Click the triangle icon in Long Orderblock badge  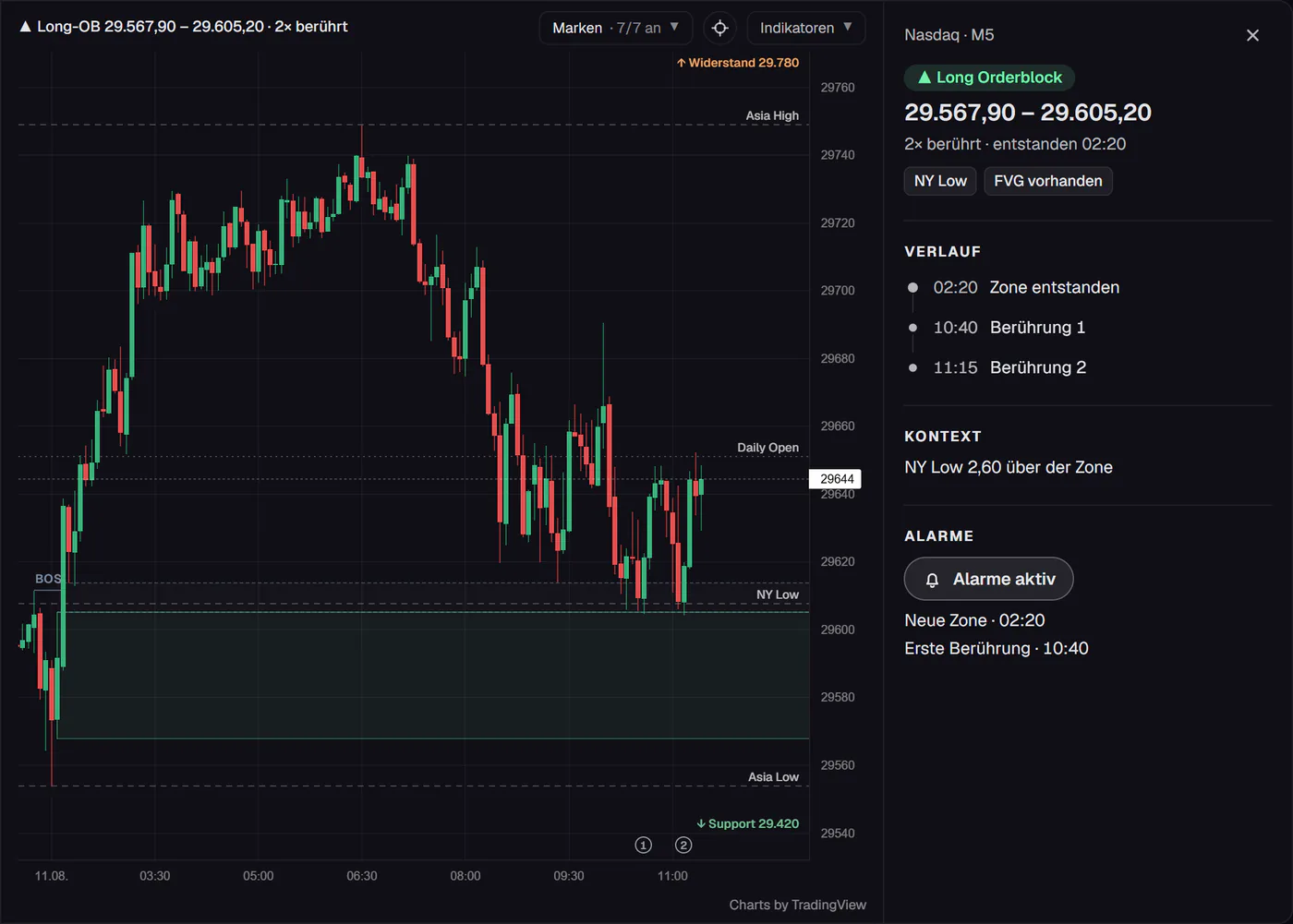tap(924, 78)
